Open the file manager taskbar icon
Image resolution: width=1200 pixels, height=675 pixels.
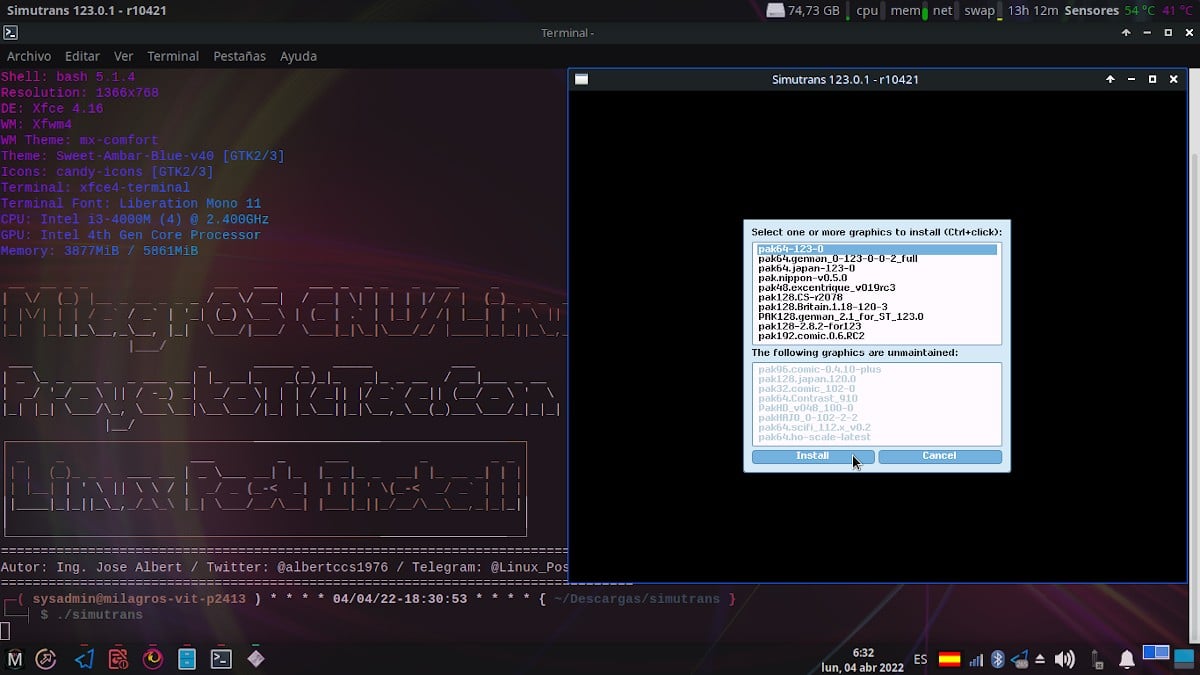[187, 659]
